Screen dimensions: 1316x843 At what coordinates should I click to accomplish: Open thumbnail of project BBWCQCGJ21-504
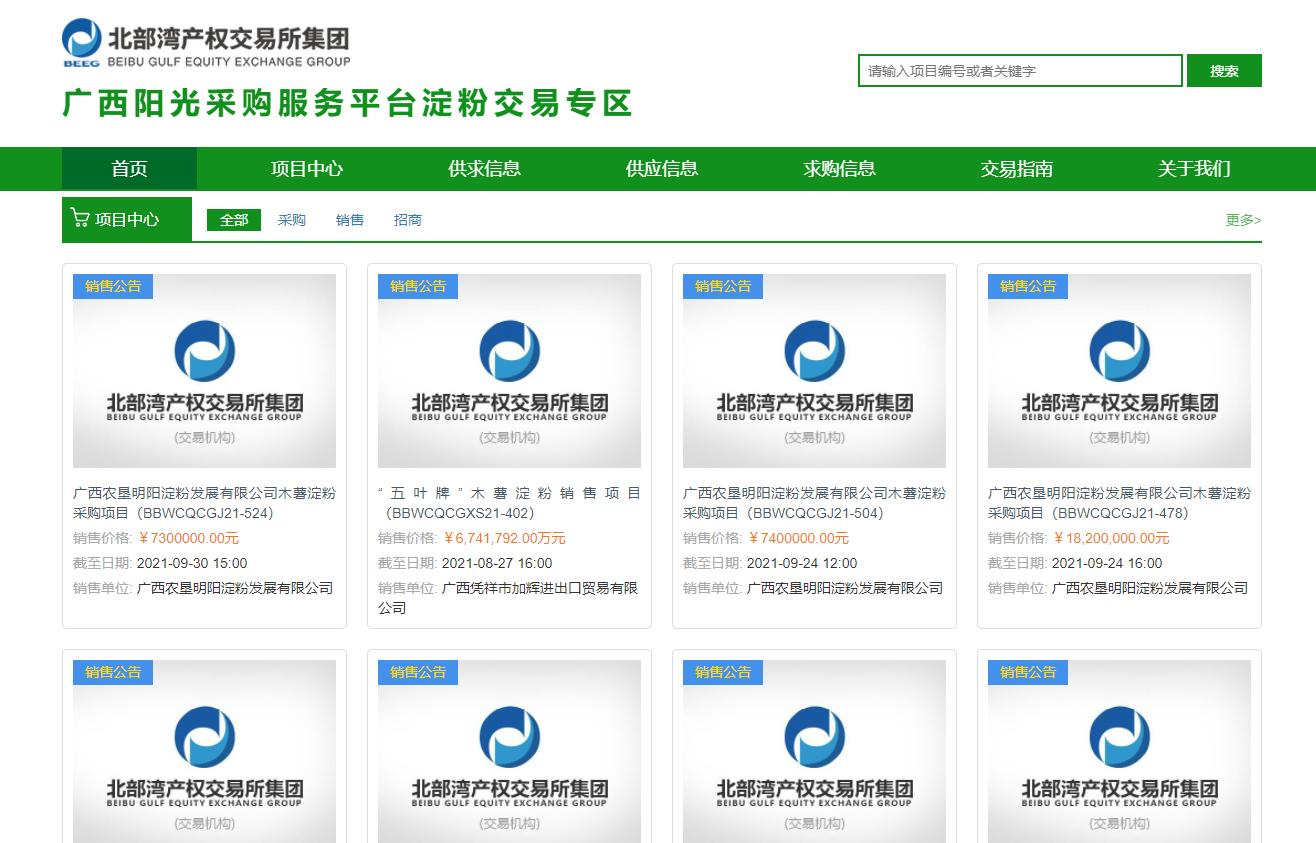click(814, 371)
